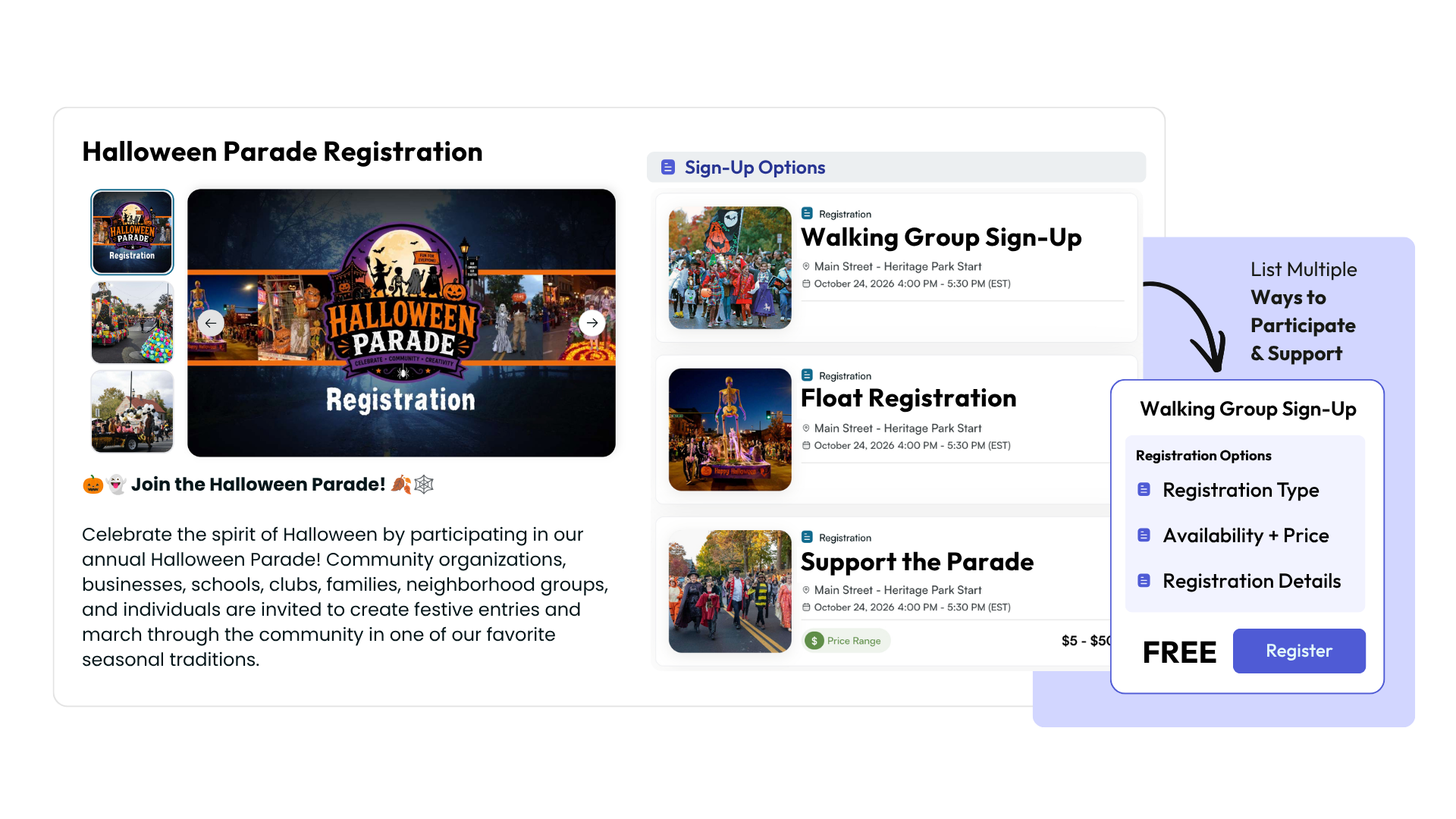Click the Registration Type option icon
This screenshot has width=1456, height=819.
point(1144,490)
